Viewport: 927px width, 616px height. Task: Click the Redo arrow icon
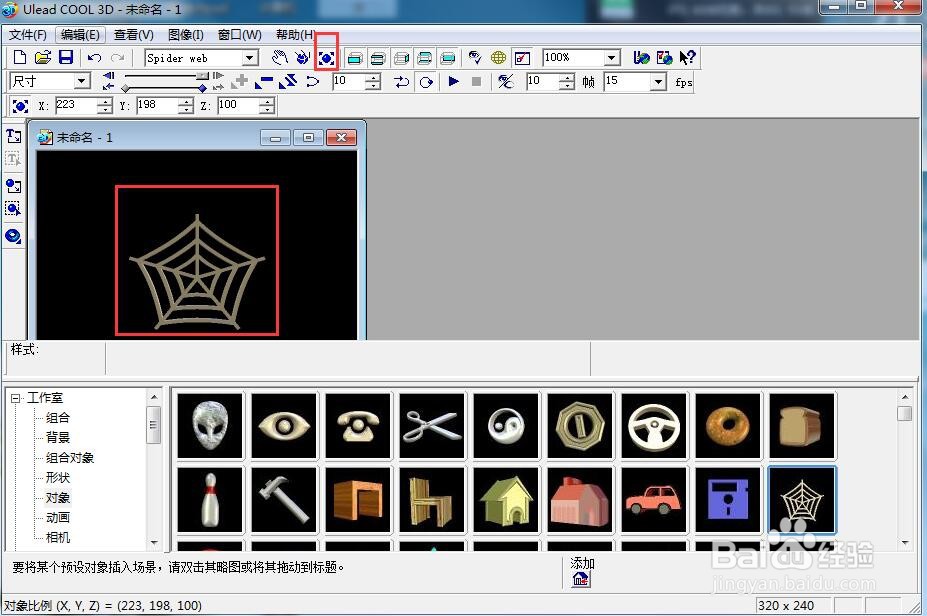118,57
